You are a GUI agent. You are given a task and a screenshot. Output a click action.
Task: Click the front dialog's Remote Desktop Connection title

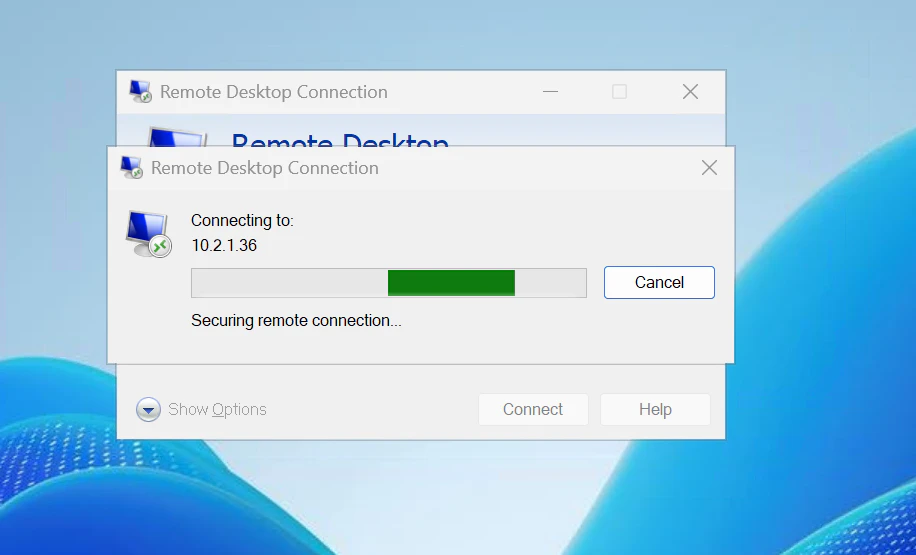point(265,168)
